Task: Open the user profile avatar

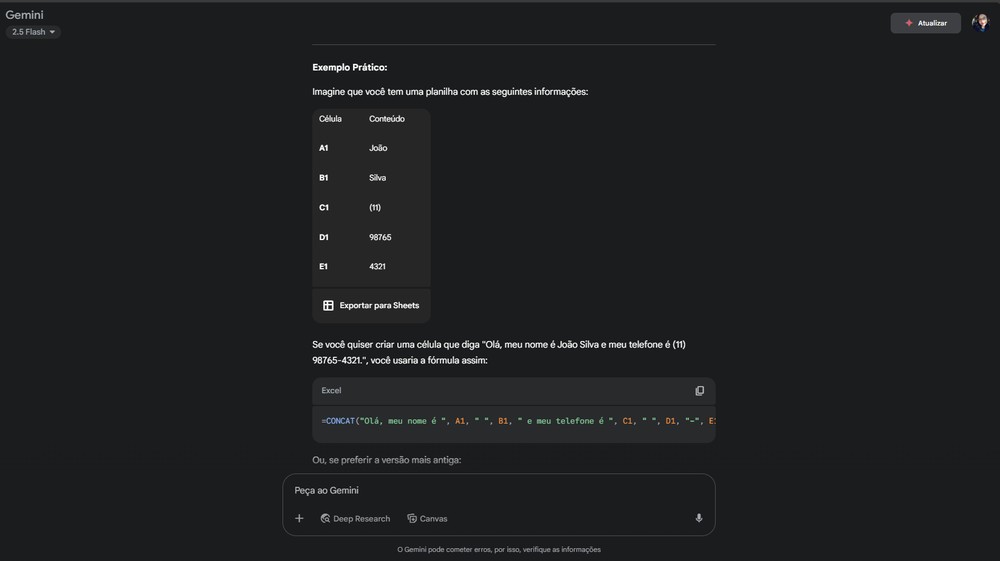Action: tap(980, 23)
